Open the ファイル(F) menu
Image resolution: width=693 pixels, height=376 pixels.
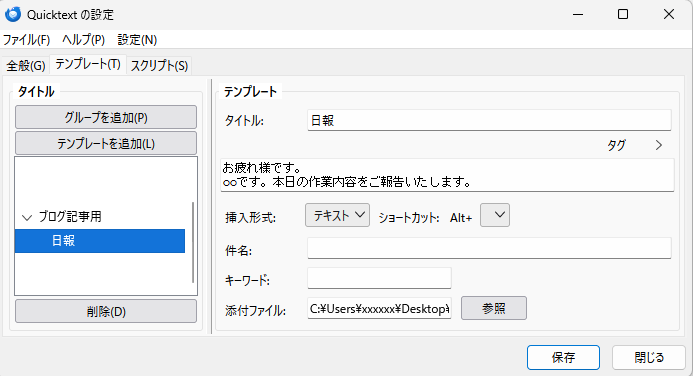pyautogui.click(x=27, y=40)
